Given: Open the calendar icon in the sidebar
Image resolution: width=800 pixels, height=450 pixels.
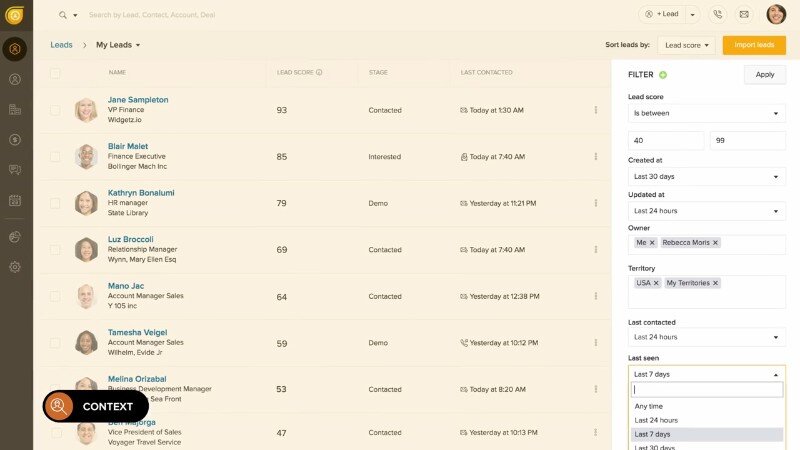Looking at the screenshot, I should pyautogui.click(x=15, y=200).
